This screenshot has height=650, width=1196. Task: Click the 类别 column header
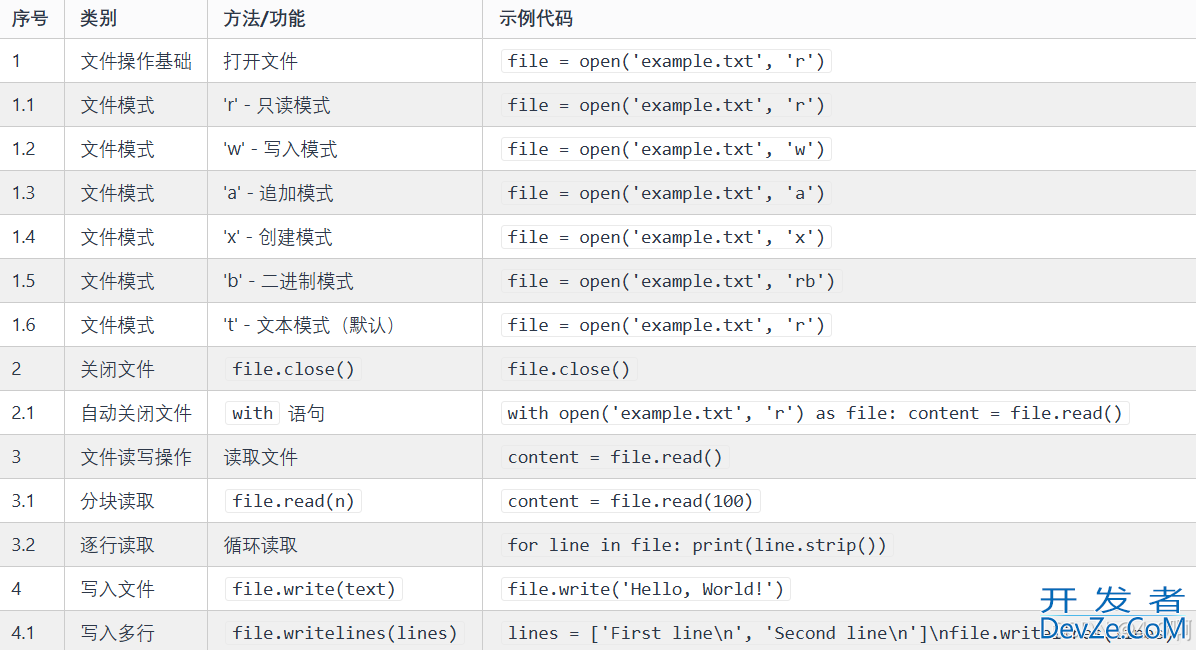(x=99, y=19)
